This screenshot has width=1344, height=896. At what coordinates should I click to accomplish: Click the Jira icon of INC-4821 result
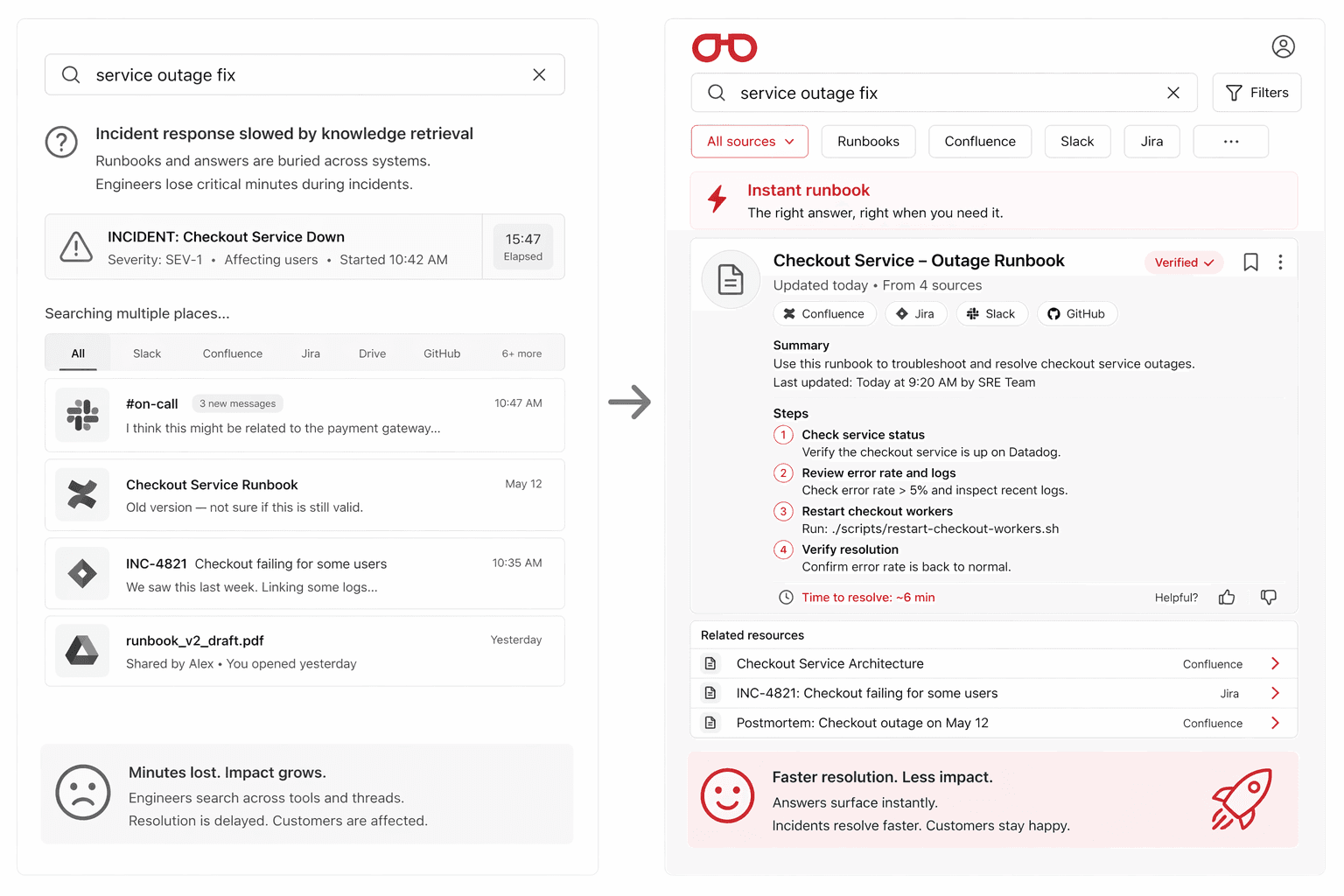[82, 574]
